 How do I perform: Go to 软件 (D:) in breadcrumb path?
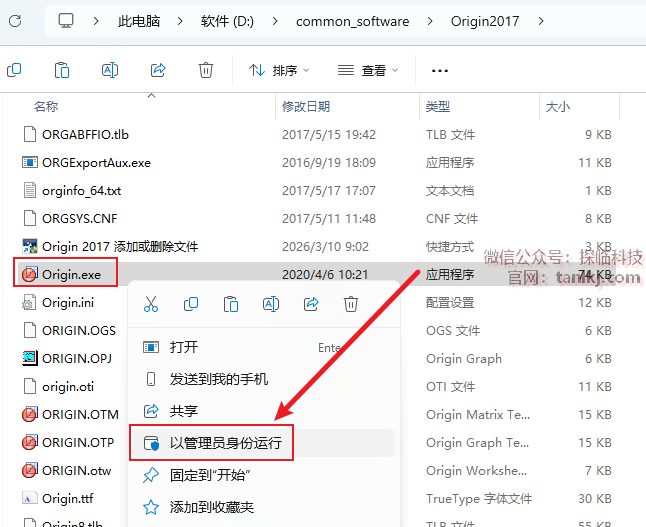point(227,21)
